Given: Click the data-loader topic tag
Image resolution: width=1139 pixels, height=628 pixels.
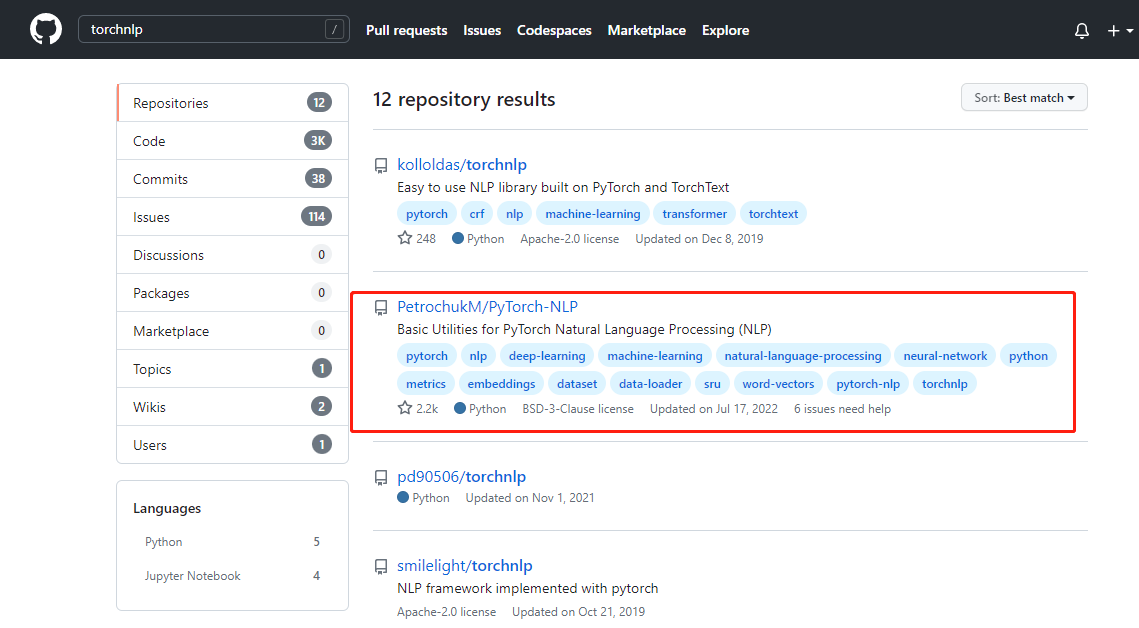Looking at the screenshot, I should click(650, 383).
